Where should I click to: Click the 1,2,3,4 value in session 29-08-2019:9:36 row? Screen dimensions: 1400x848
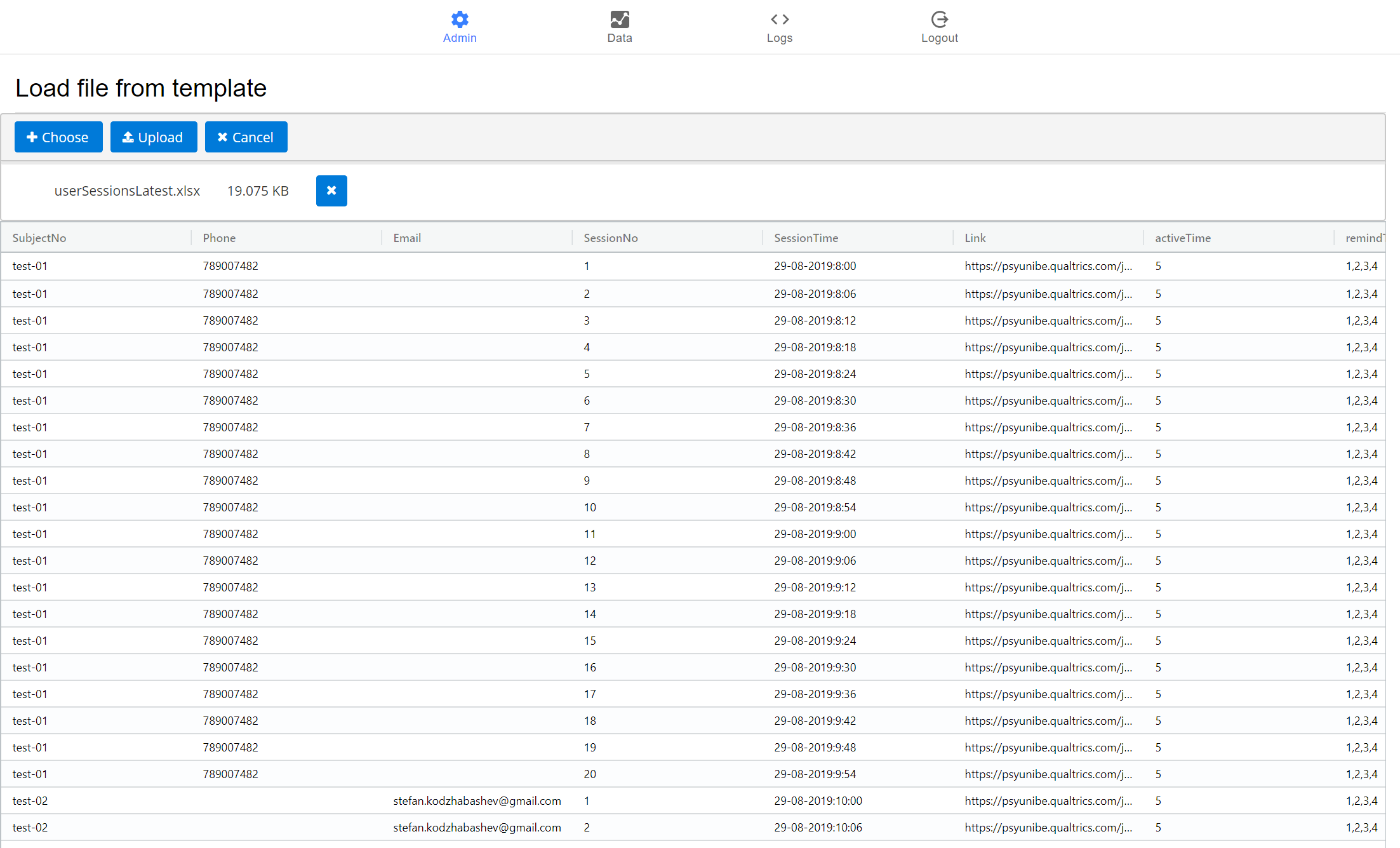[1362, 694]
